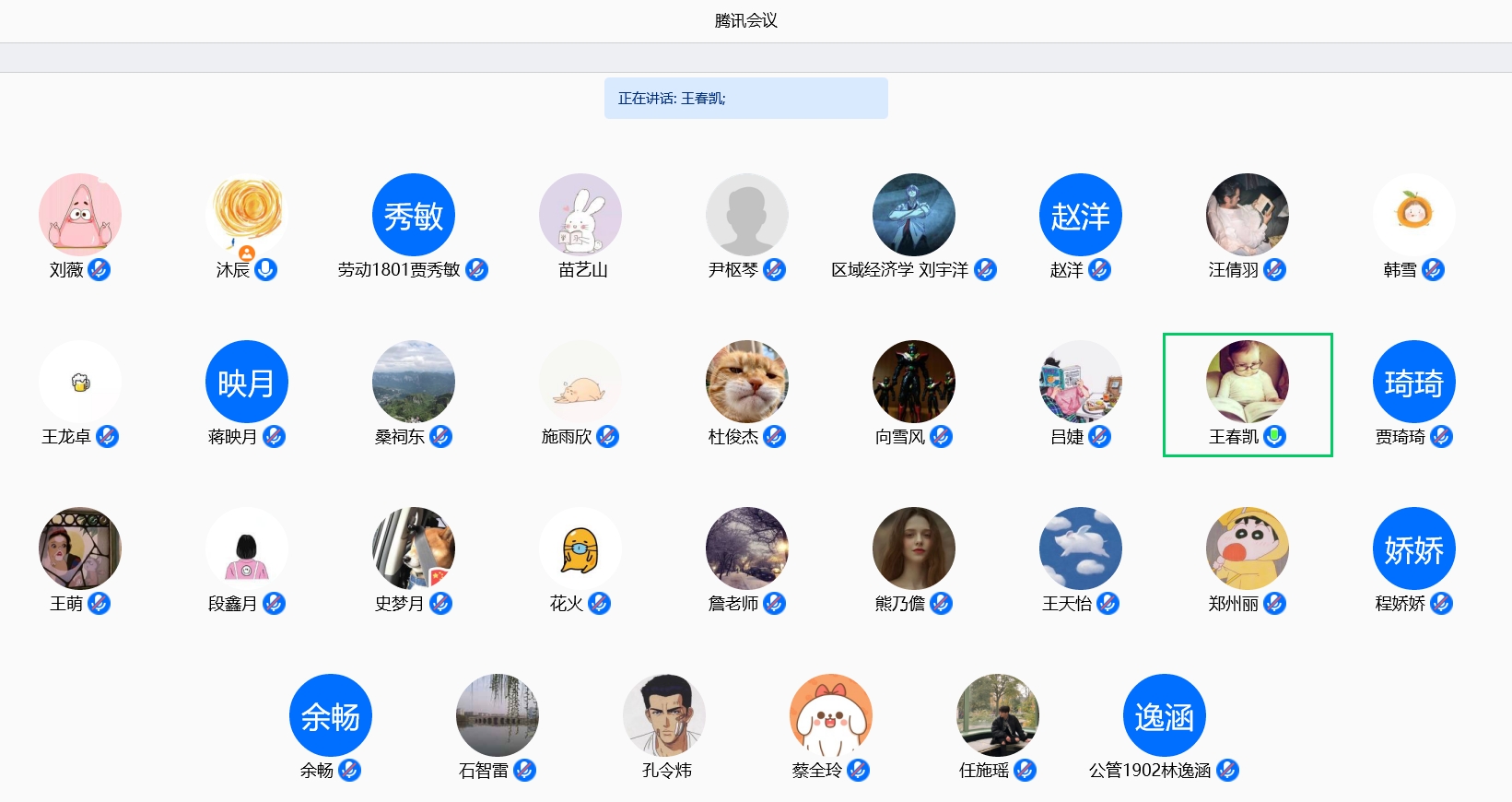The image size is (1512, 802).
Task: Click the muted mic icon next to 石智雷
Action: 524,771
